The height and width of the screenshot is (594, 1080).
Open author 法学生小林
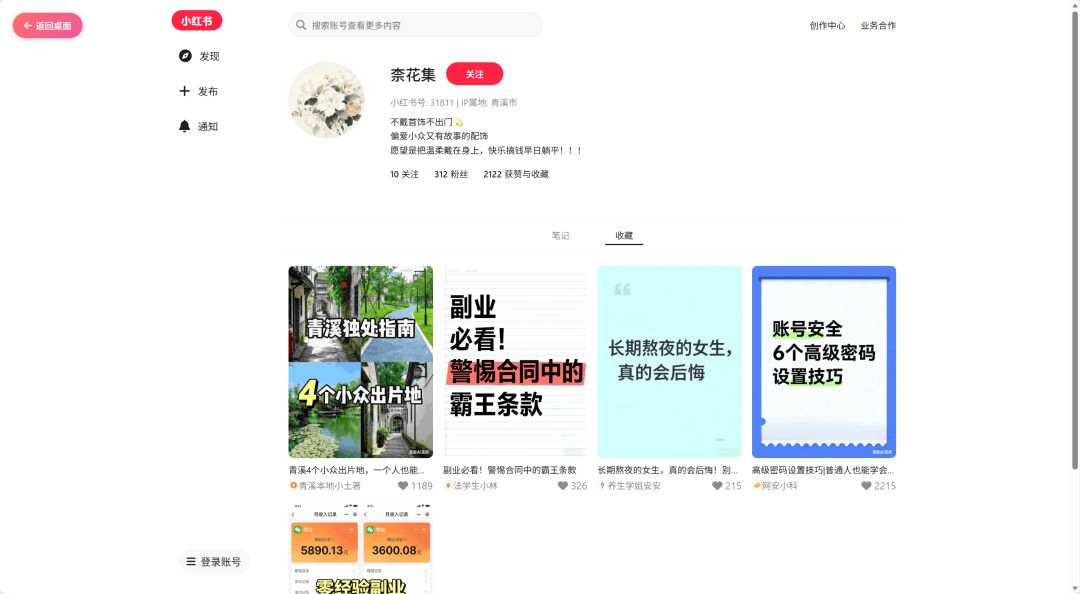[475, 486]
